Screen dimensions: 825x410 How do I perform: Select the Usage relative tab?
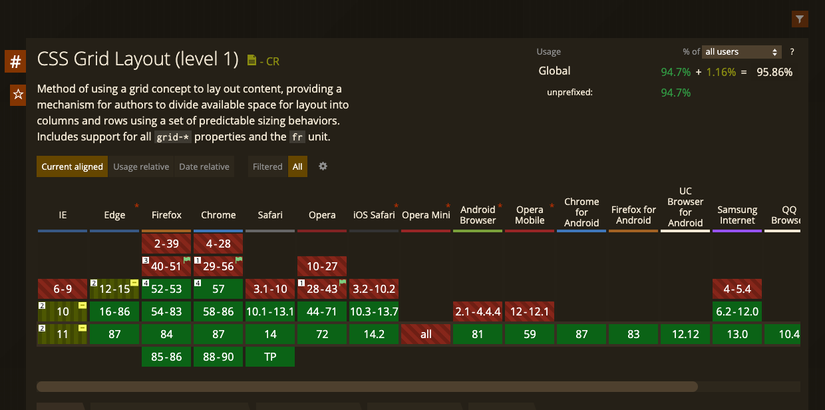(141, 166)
